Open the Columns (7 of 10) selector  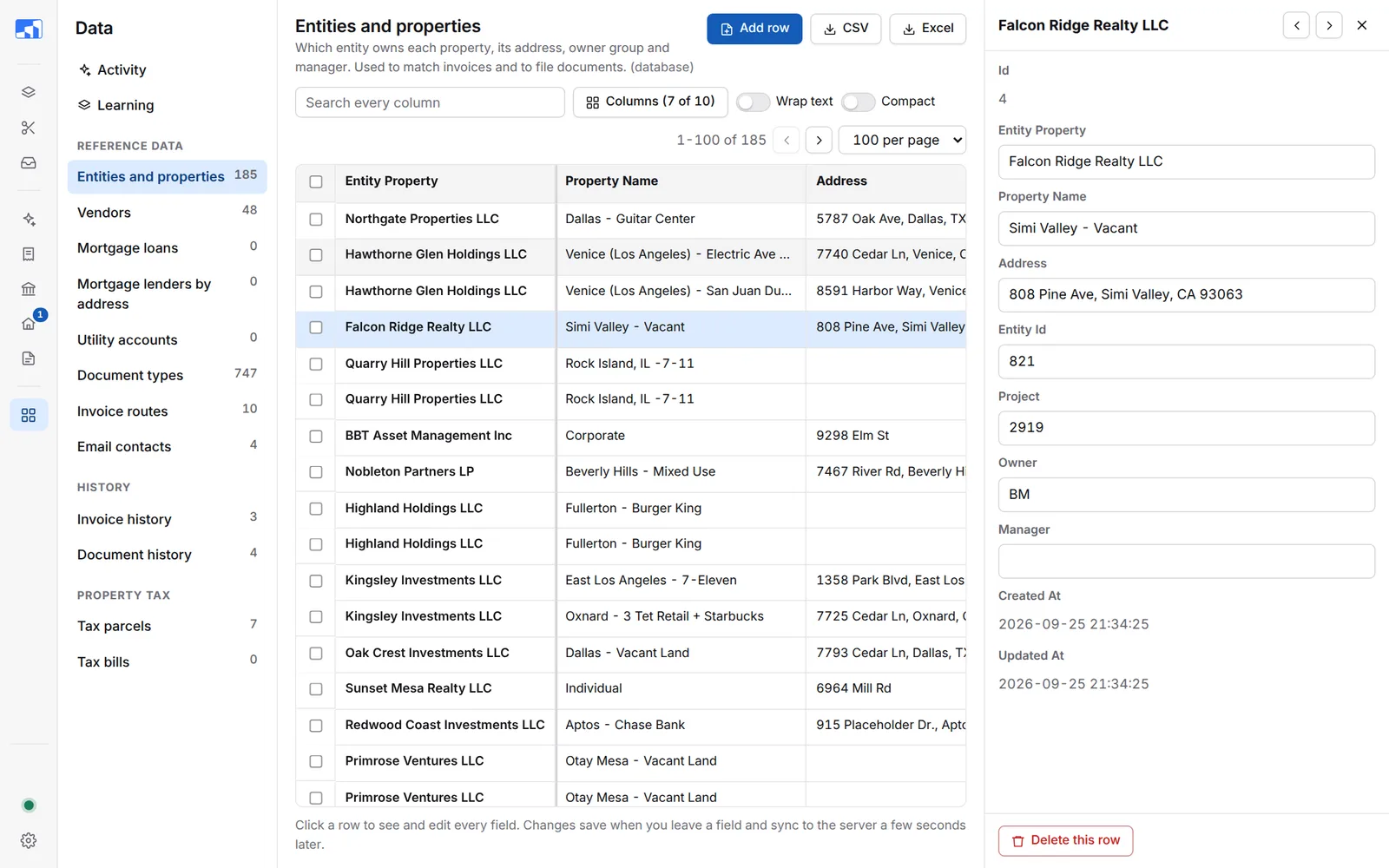650,102
